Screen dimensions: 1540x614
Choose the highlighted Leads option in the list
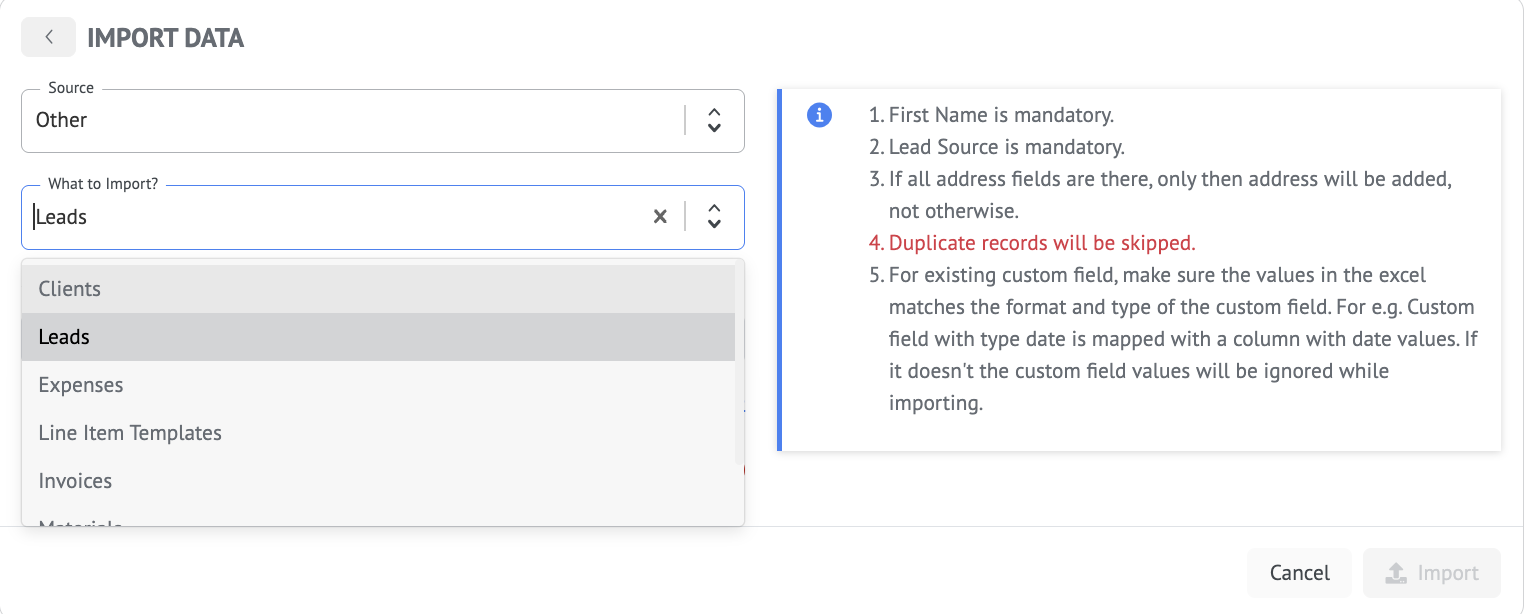65,337
